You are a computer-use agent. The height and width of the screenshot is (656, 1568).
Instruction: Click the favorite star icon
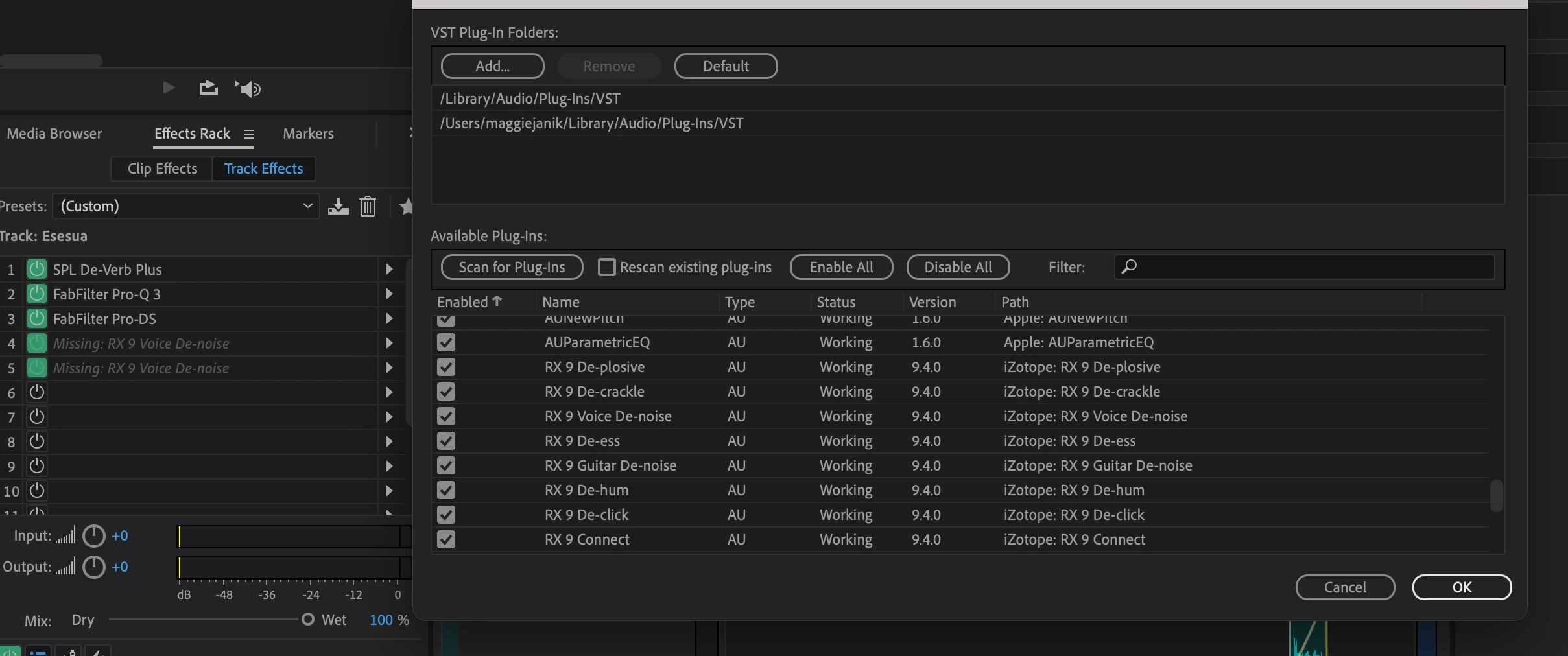pyautogui.click(x=407, y=206)
